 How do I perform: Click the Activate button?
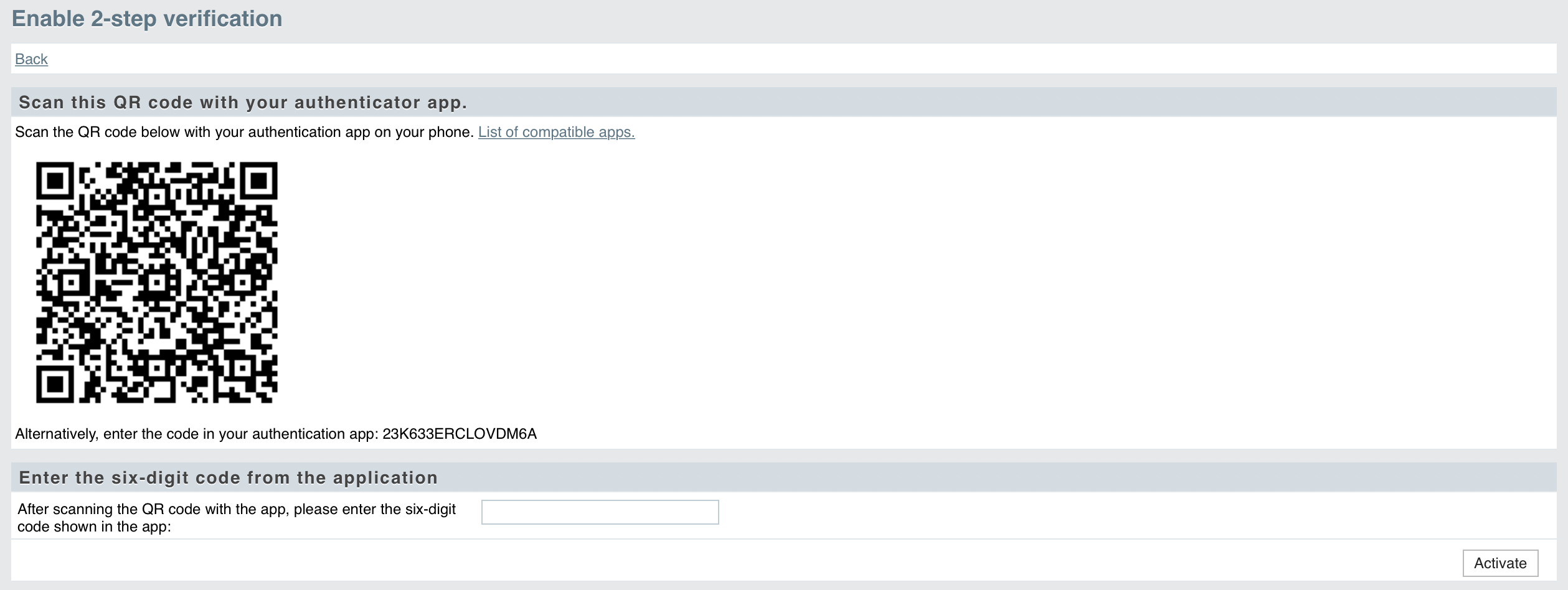[x=1500, y=563]
